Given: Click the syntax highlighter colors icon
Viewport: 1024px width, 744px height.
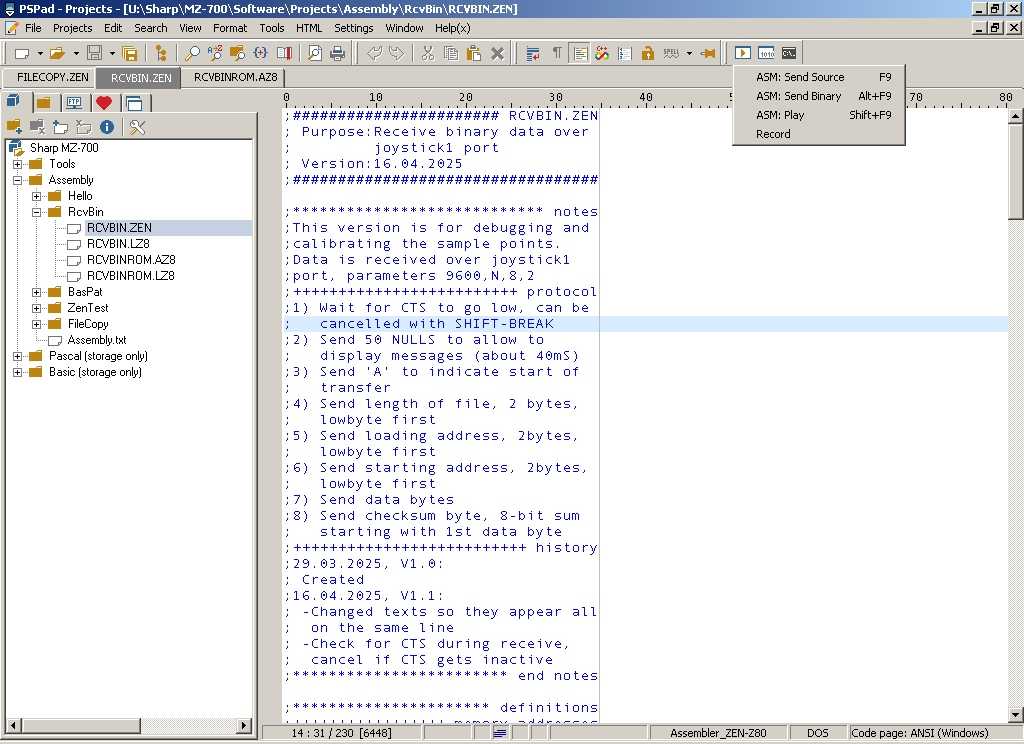Looking at the screenshot, I should [x=602, y=54].
